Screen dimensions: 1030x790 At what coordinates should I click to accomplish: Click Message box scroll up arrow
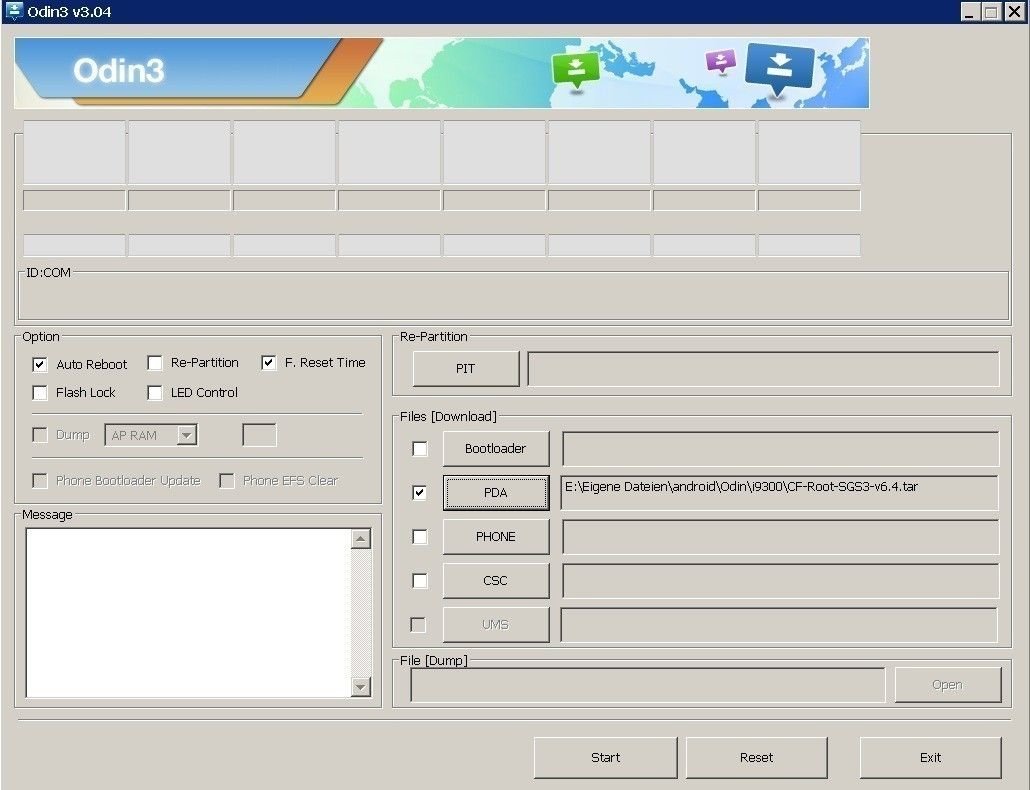(361, 538)
